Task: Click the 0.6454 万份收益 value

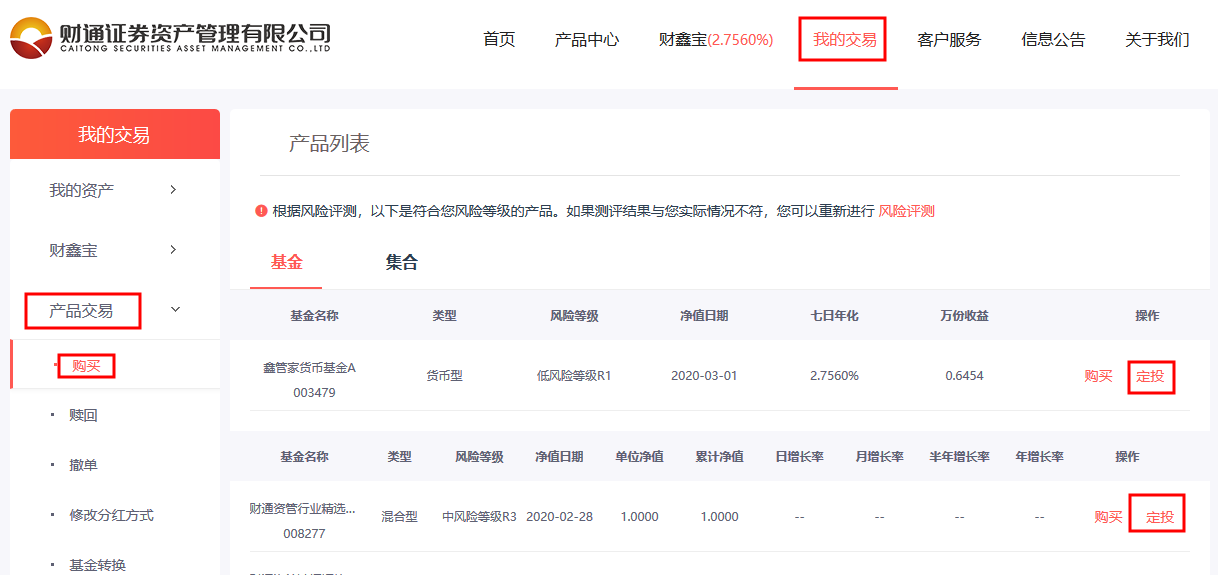Action: click(964, 377)
